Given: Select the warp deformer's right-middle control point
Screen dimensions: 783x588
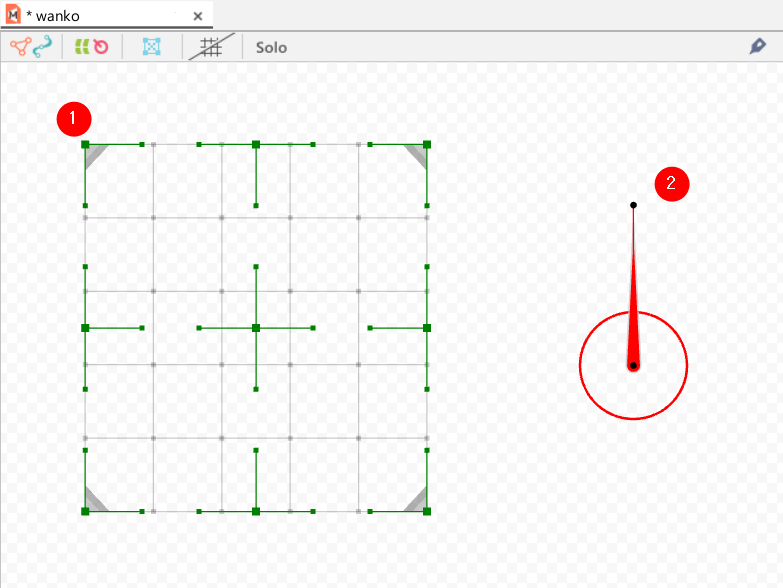Looking at the screenshot, I should tap(427, 328).
